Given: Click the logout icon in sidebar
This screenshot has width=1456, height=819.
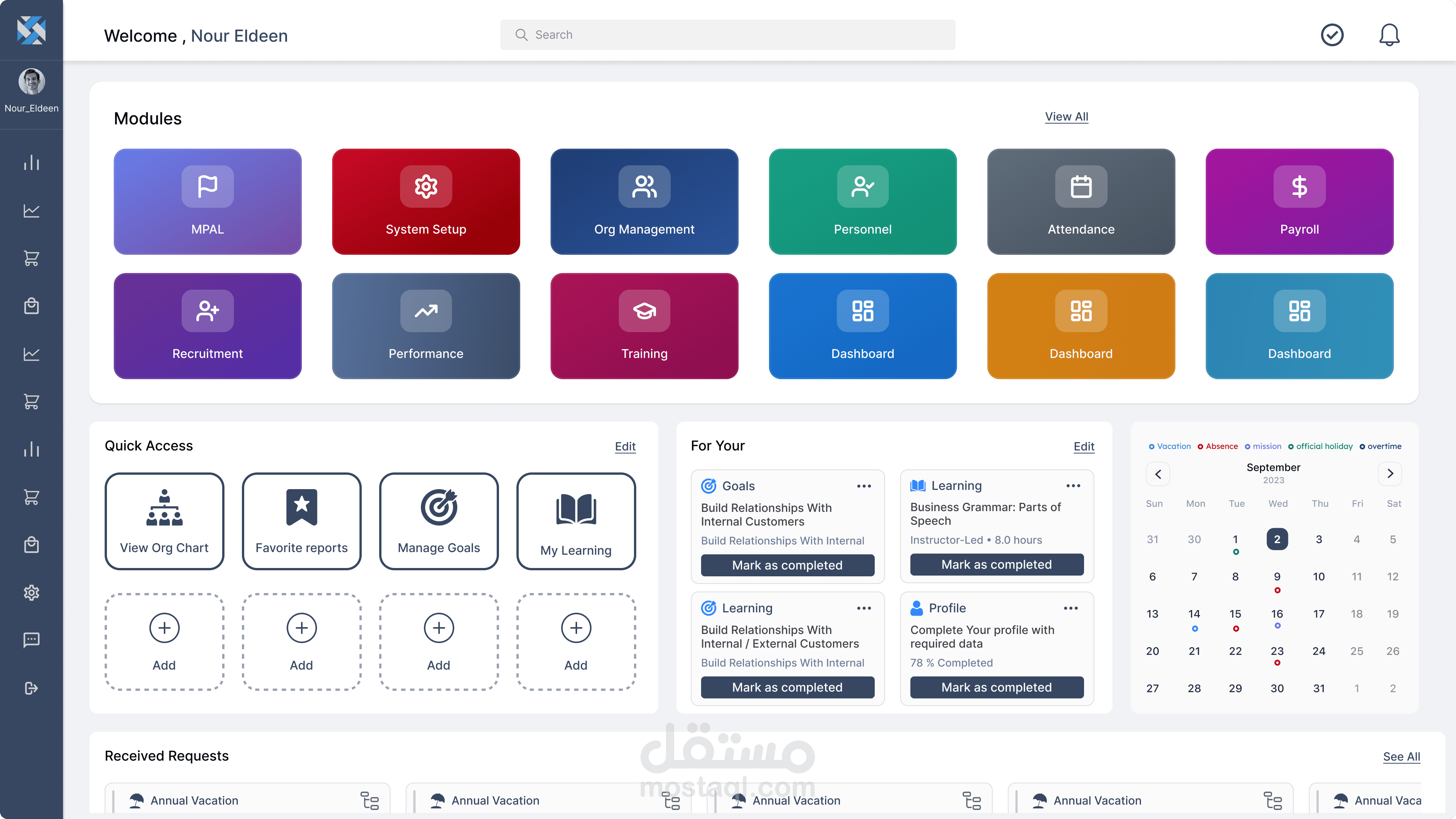Looking at the screenshot, I should click(x=31, y=688).
